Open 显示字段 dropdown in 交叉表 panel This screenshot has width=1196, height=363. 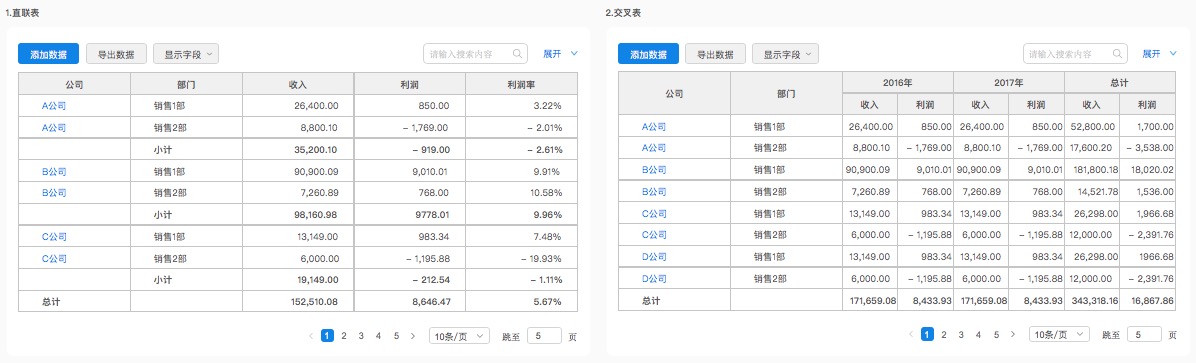[x=786, y=54]
